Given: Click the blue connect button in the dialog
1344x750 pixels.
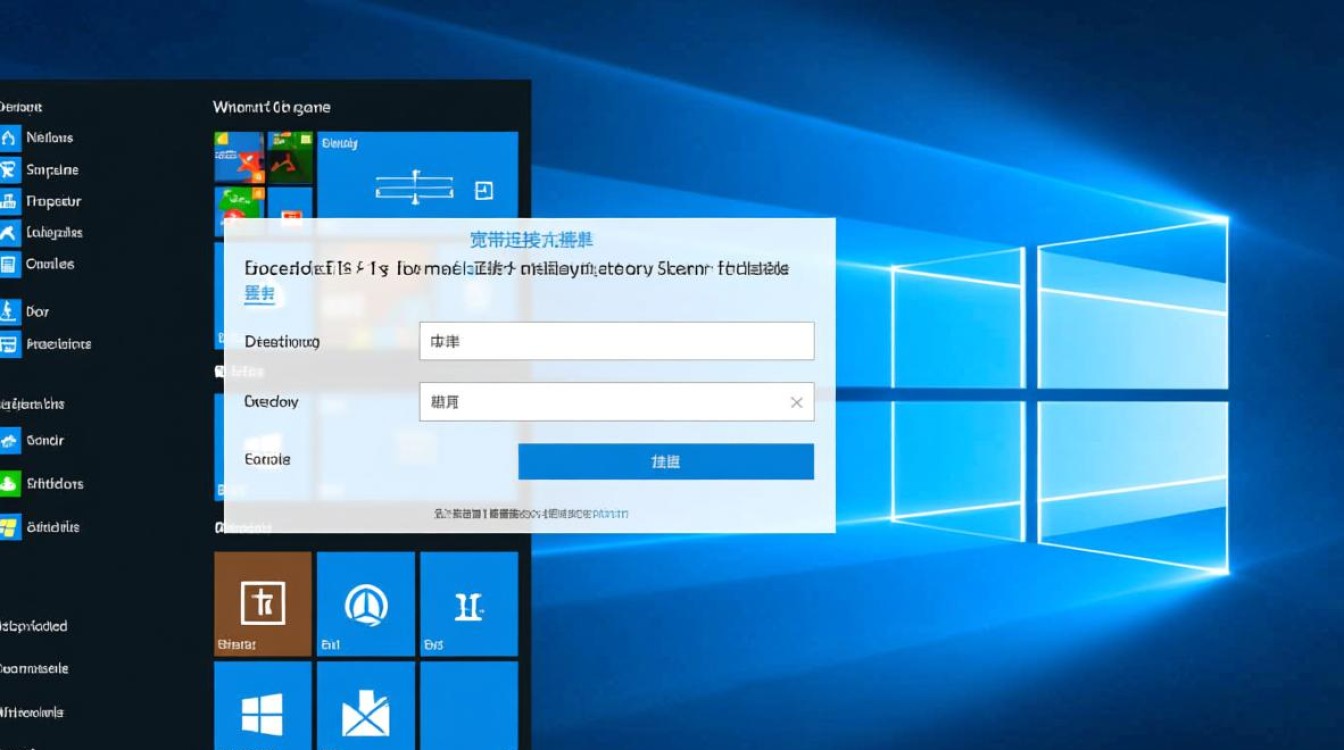Looking at the screenshot, I should pos(666,461).
